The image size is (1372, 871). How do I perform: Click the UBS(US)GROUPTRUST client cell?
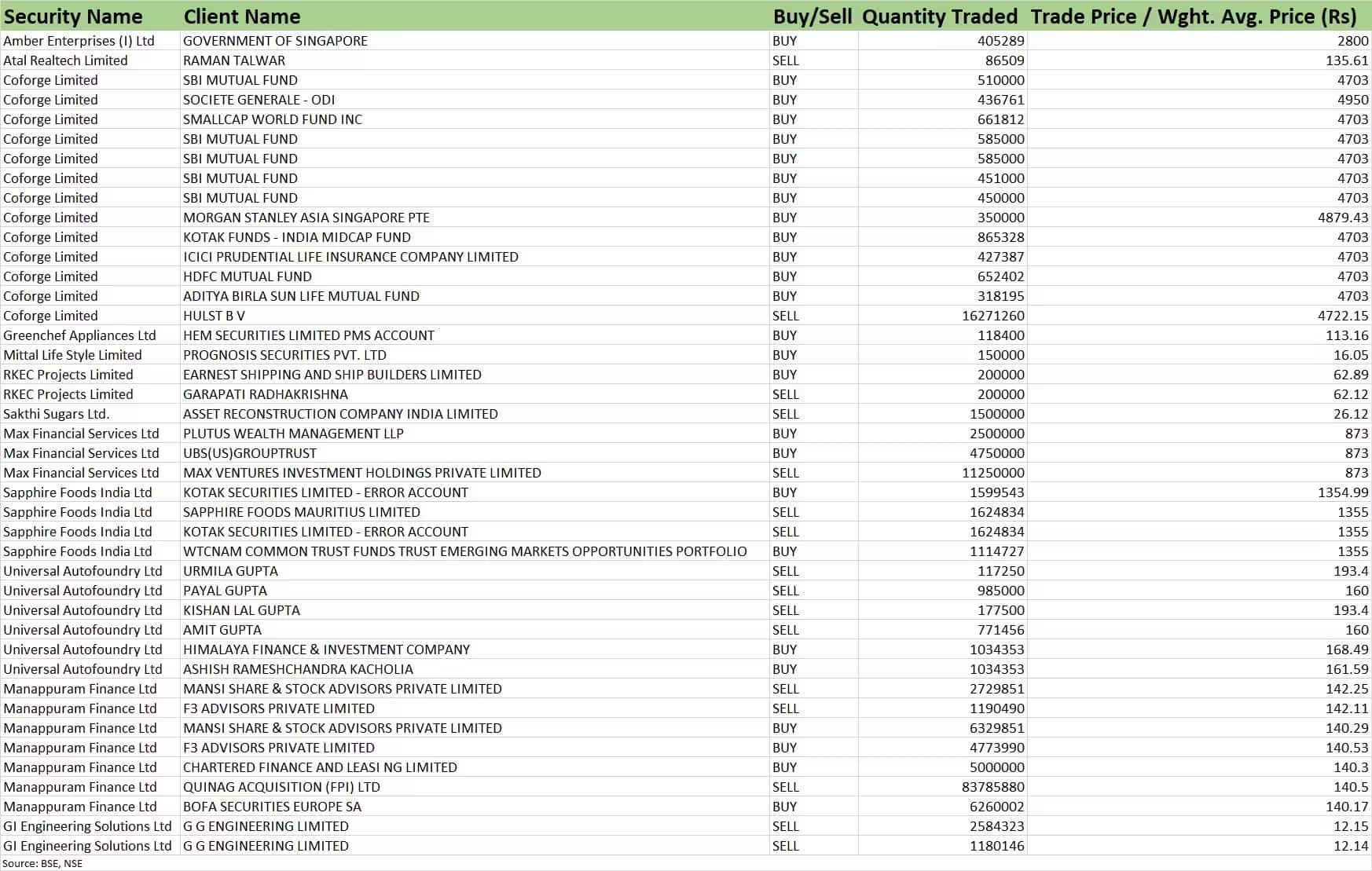pos(250,453)
